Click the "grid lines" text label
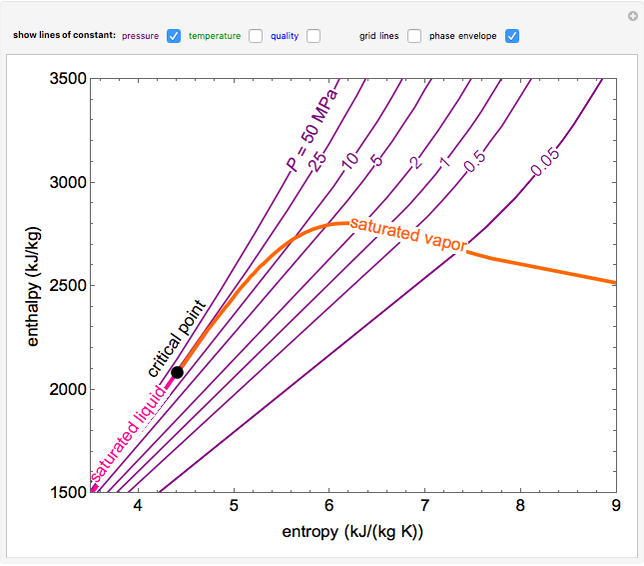 click(x=379, y=36)
